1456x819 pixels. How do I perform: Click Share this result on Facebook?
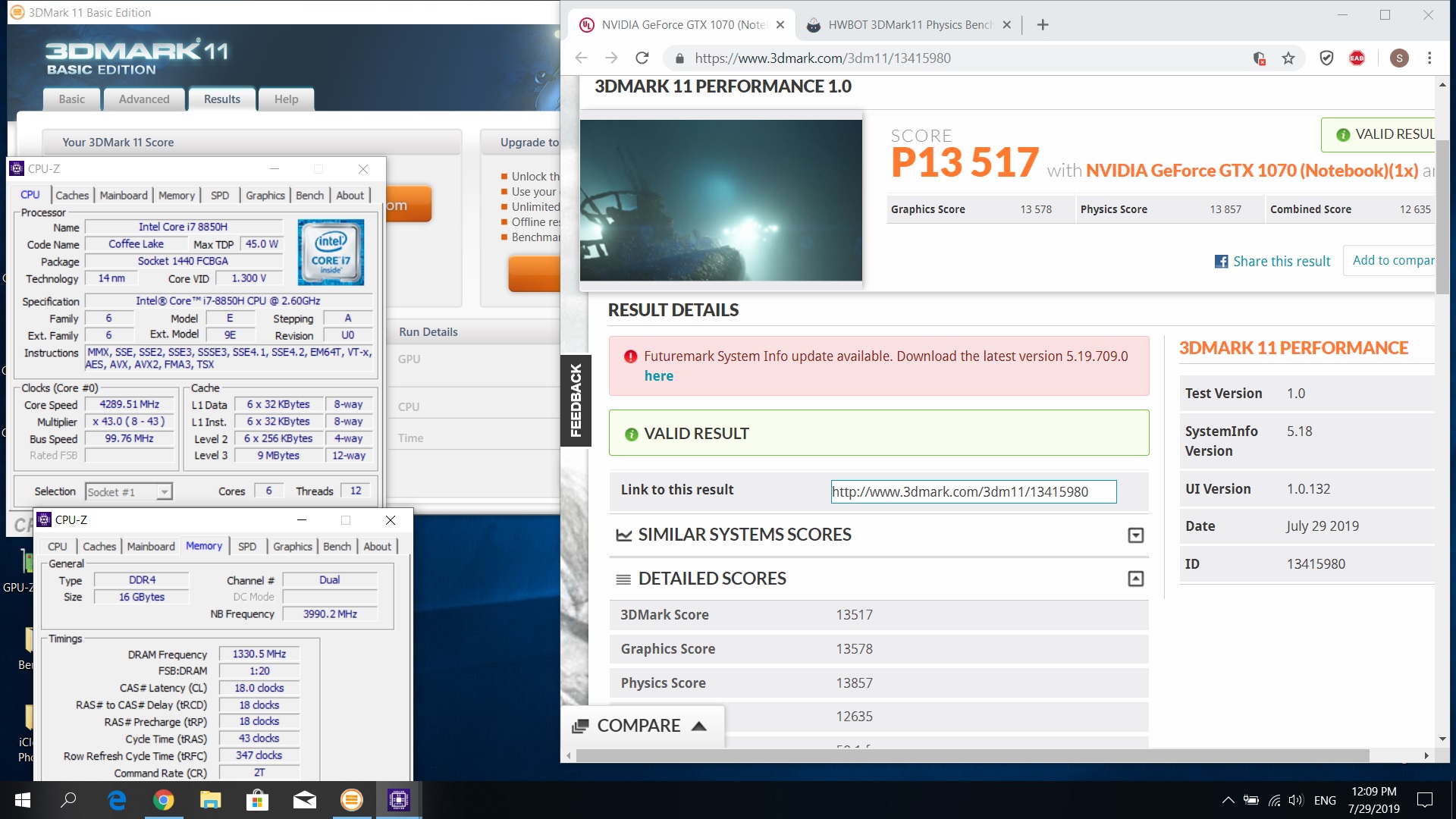pos(1272,262)
